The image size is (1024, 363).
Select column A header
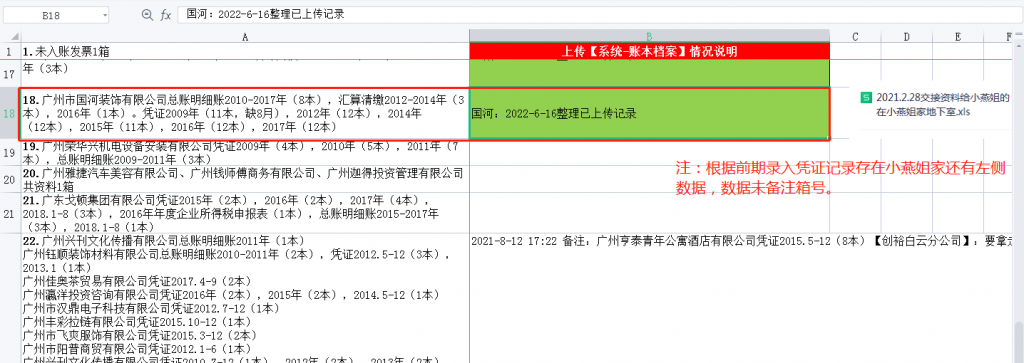[x=246, y=37]
